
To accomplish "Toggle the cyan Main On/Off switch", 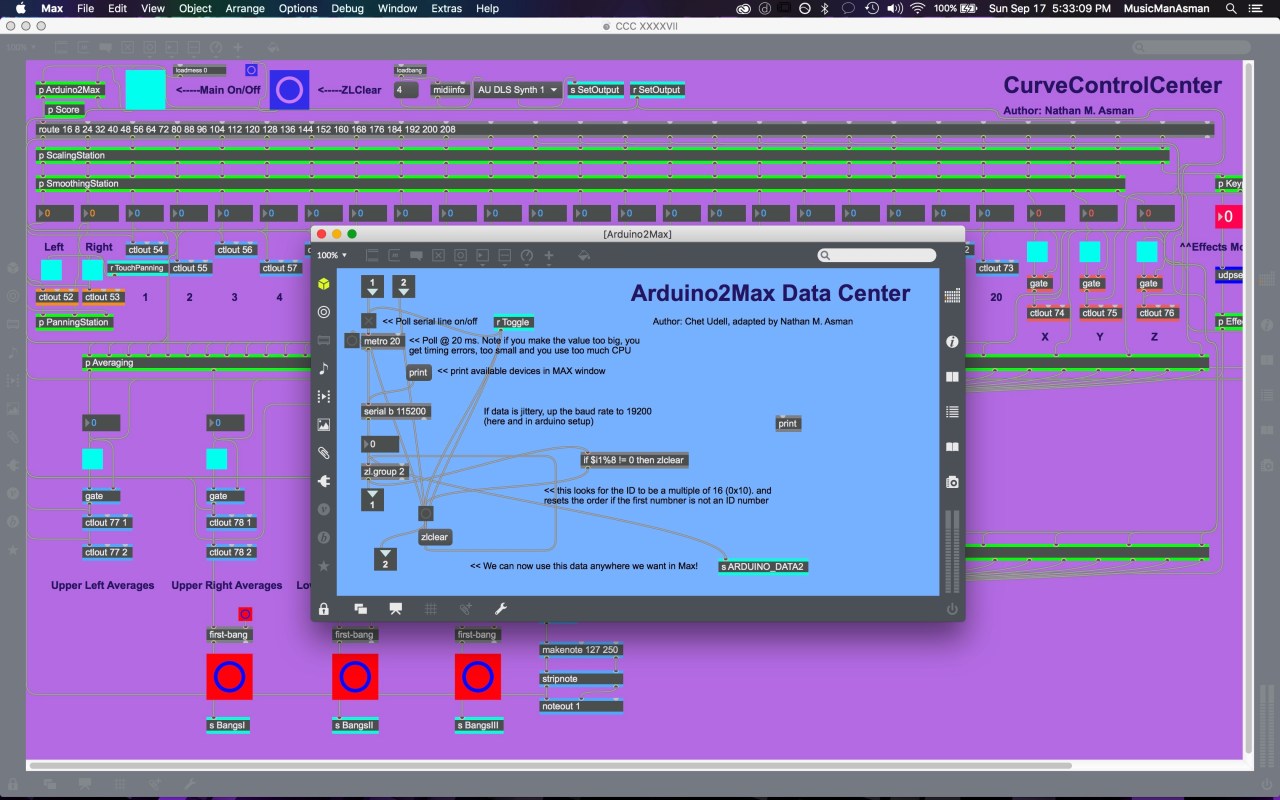I will pos(145,89).
